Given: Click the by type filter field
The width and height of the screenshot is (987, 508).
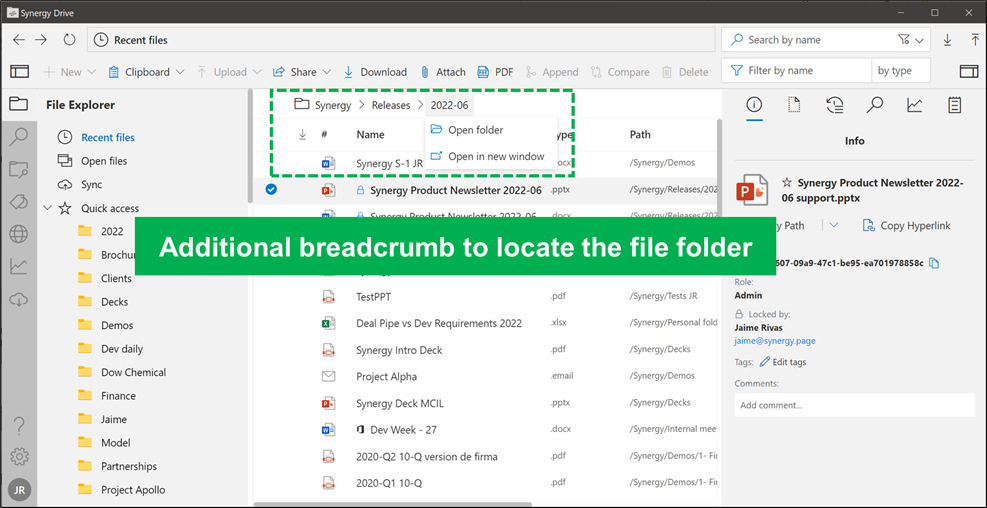Looking at the screenshot, I should pos(901,71).
